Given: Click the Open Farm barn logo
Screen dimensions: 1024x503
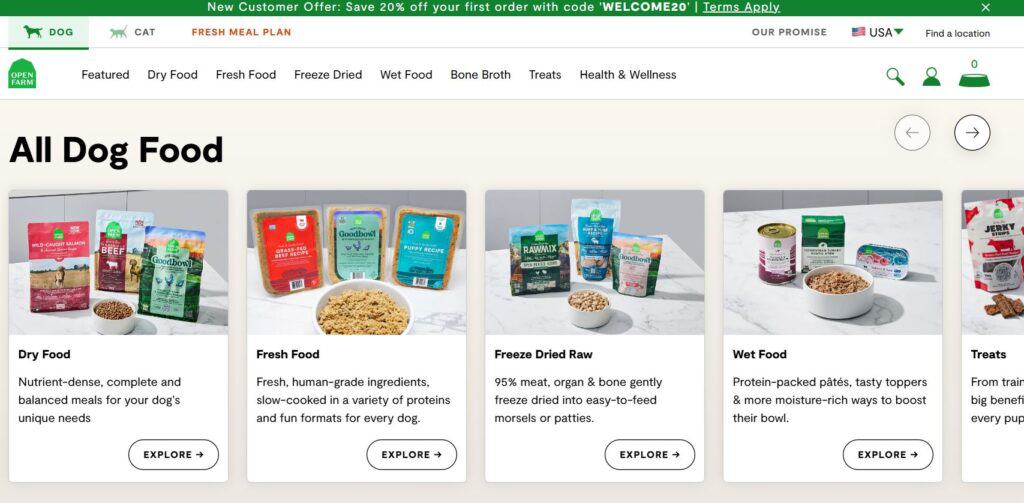Looking at the screenshot, I should click(x=22, y=74).
